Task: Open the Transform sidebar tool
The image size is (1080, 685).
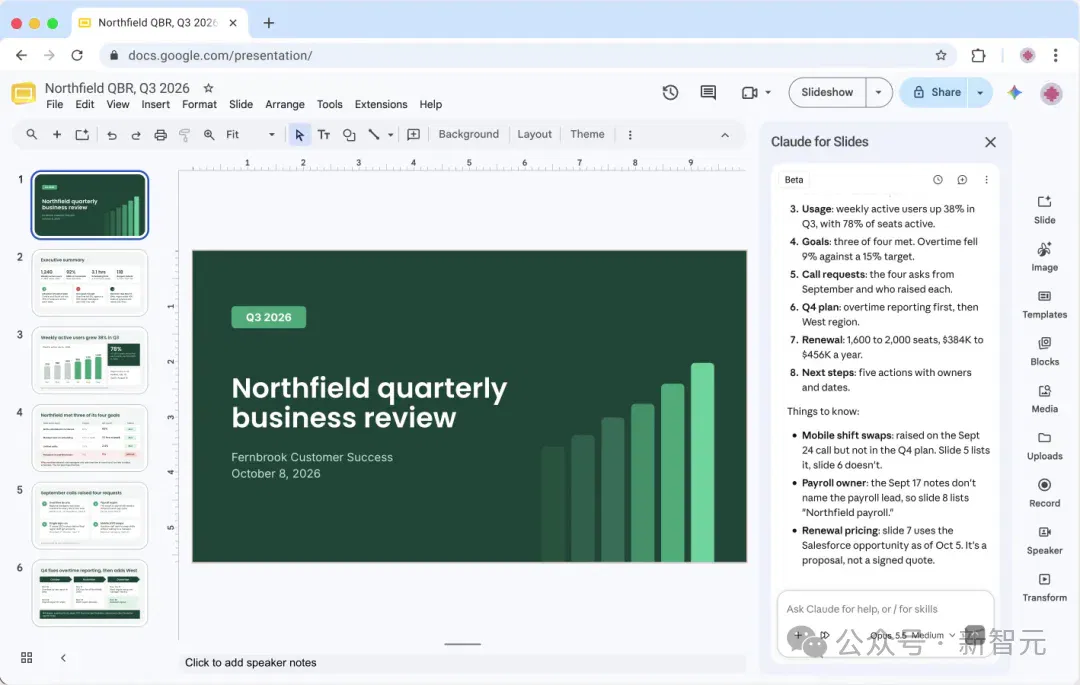Action: coord(1044,587)
